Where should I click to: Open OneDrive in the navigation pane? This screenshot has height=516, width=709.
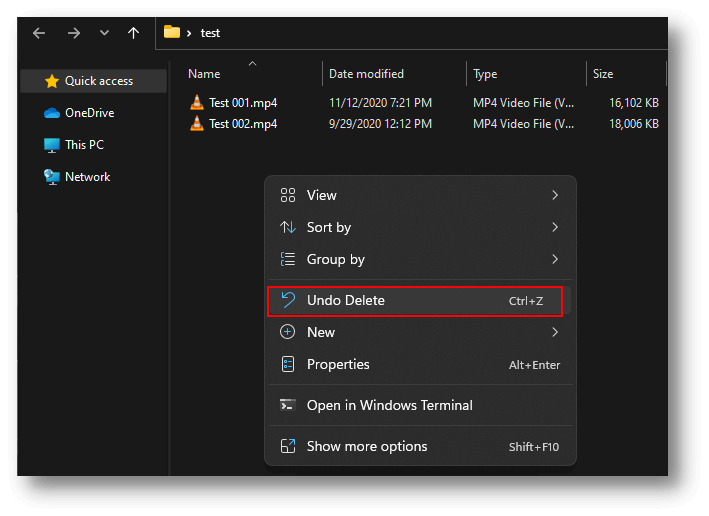(89, 113)
